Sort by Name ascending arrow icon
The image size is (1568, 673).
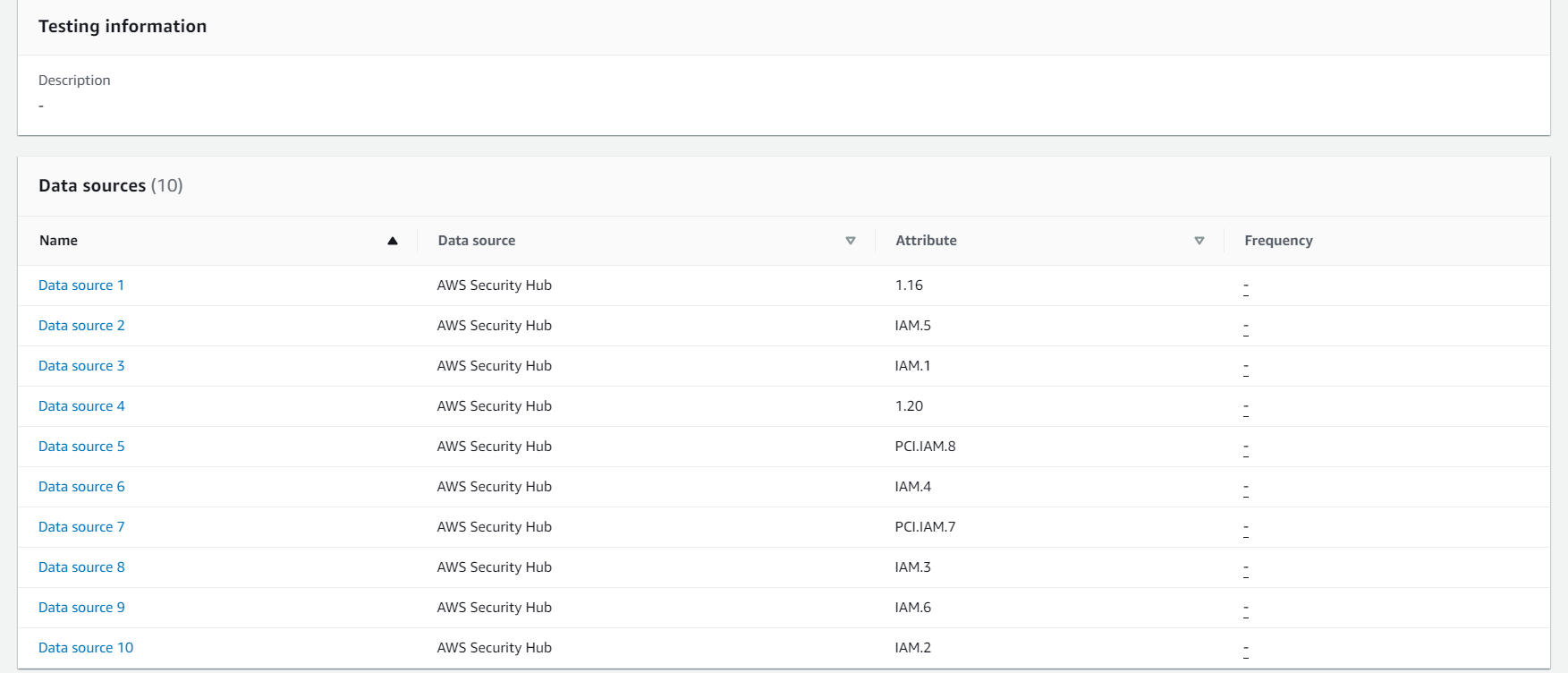pyautogui.click(x=392, y=241)
